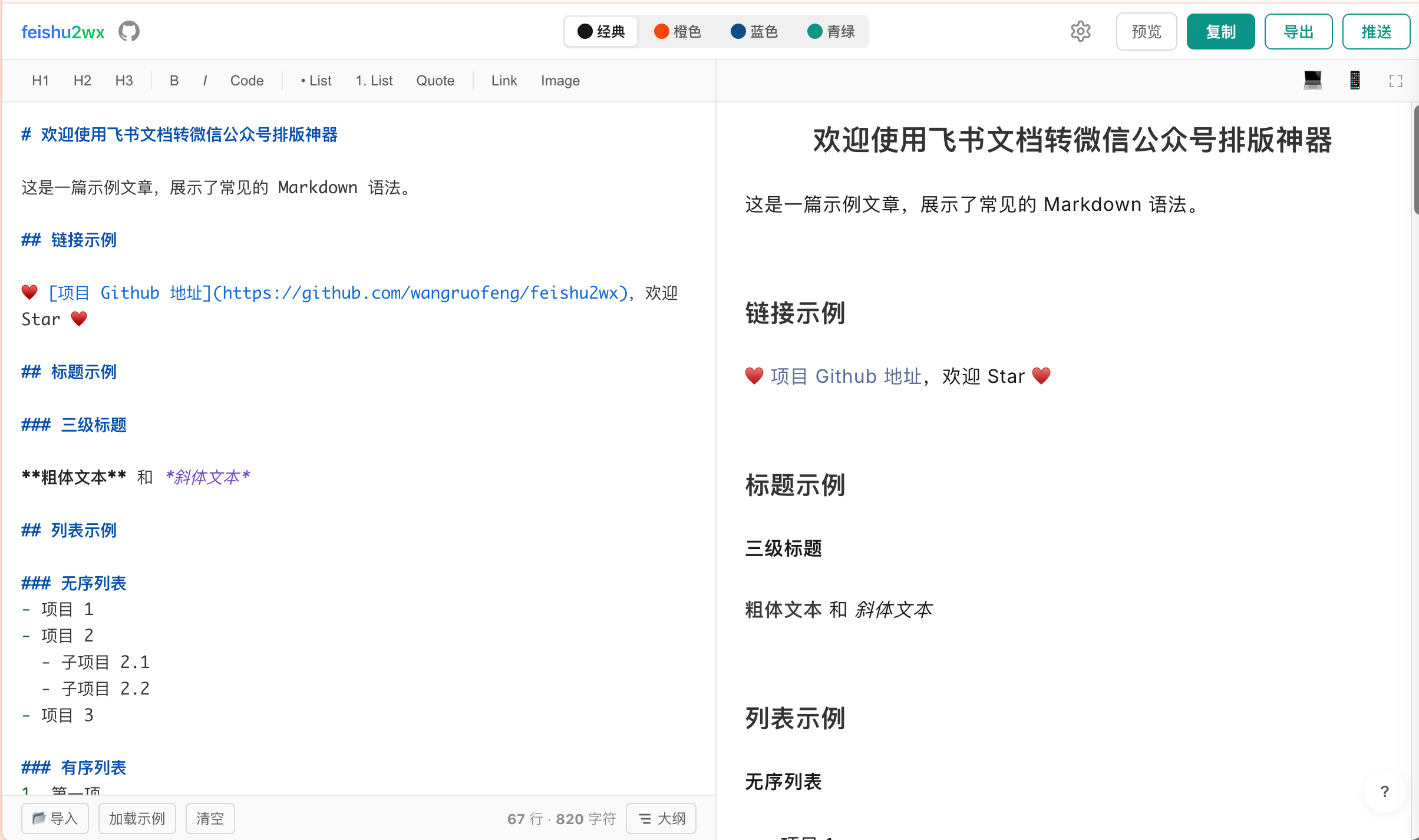This screenshot has width=1419, height=840.
Task: Click the 复制 copy button
Action: 1220,31
